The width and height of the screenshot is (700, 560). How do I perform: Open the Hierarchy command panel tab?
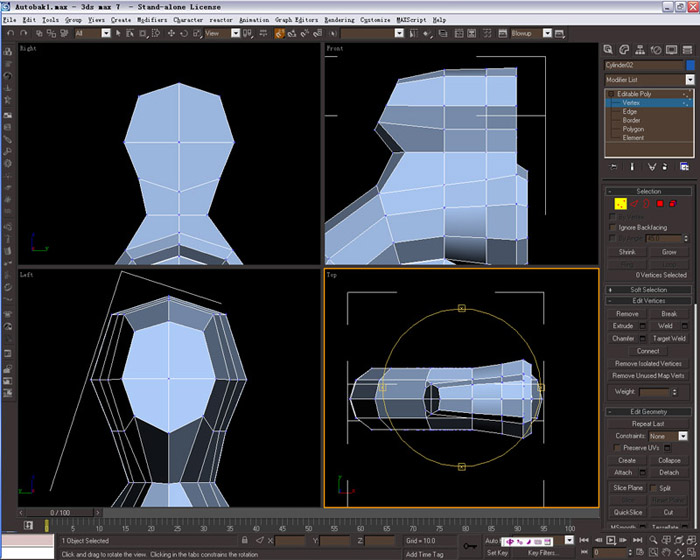coord(640,50)
